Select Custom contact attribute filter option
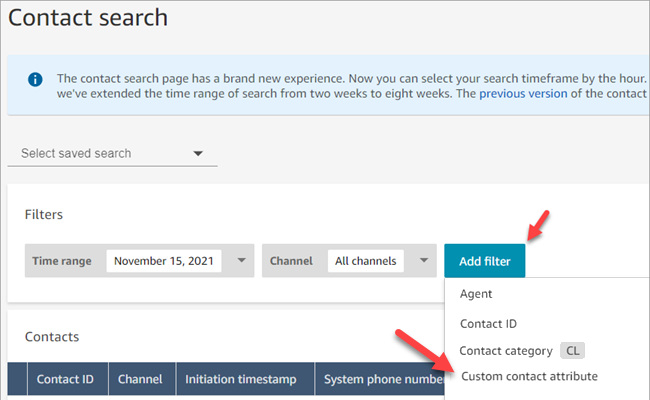The image size is (650, 400). click(x=529, y=377)
